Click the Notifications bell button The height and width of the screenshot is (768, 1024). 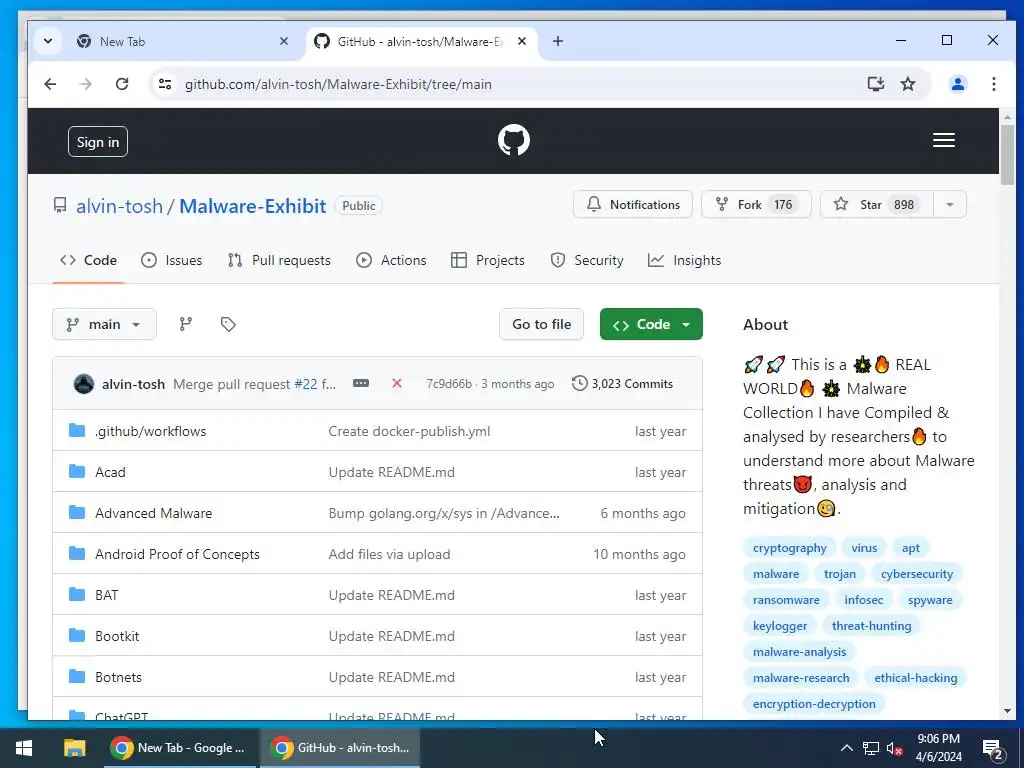(633, 204)
